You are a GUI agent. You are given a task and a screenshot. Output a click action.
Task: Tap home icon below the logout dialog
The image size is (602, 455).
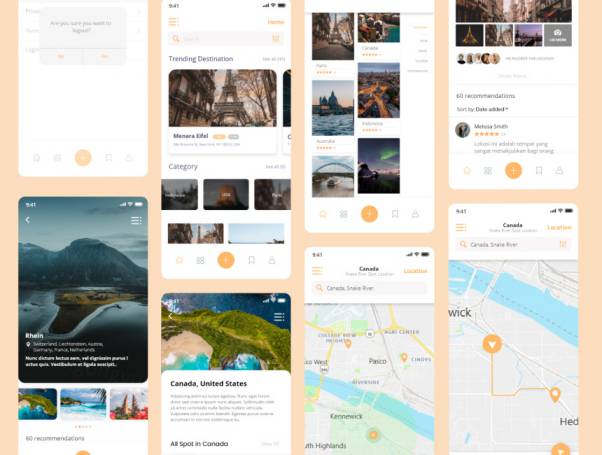[x=37, y=158]
